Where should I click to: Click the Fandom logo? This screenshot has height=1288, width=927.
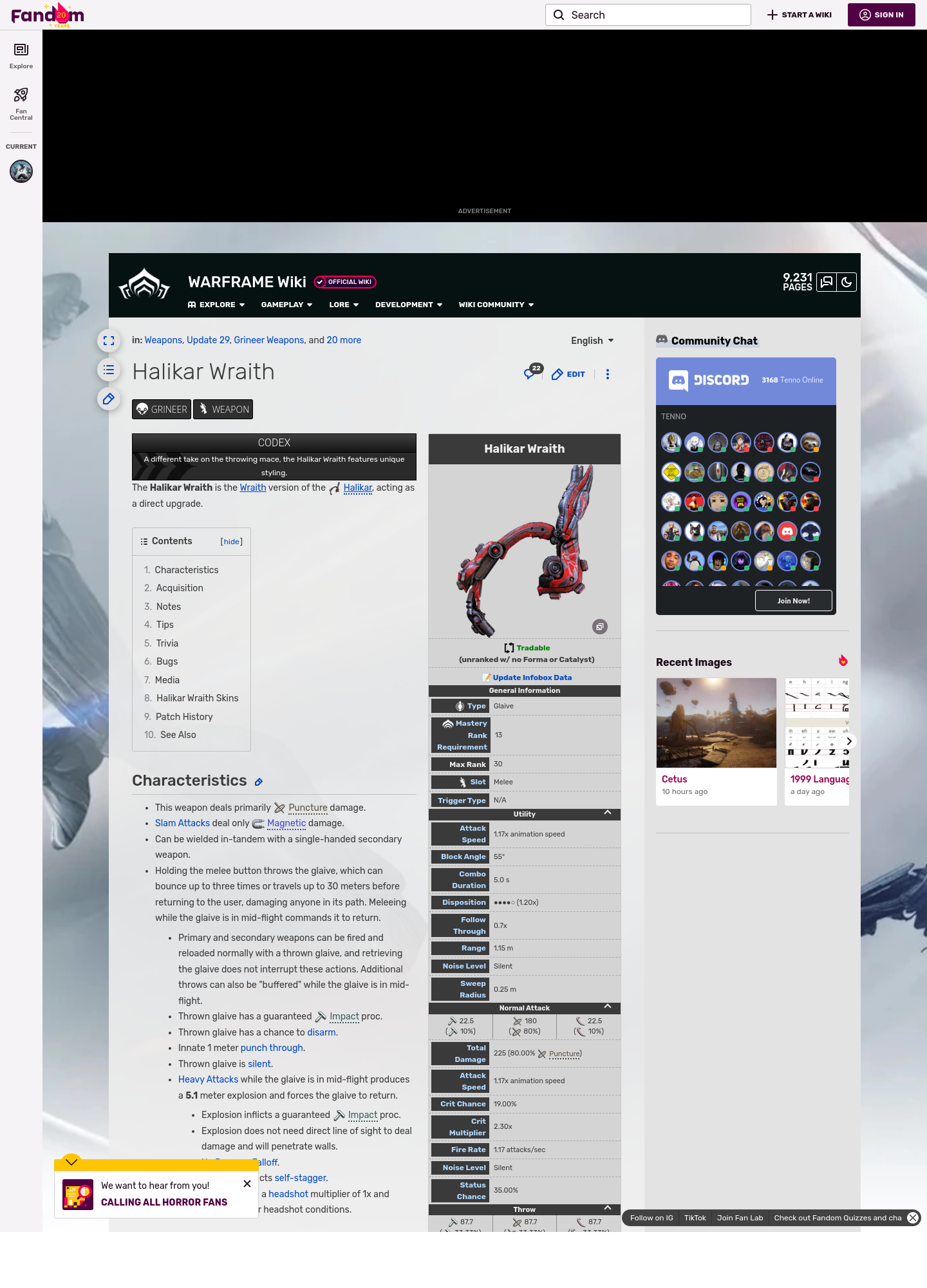click(48, 15)
